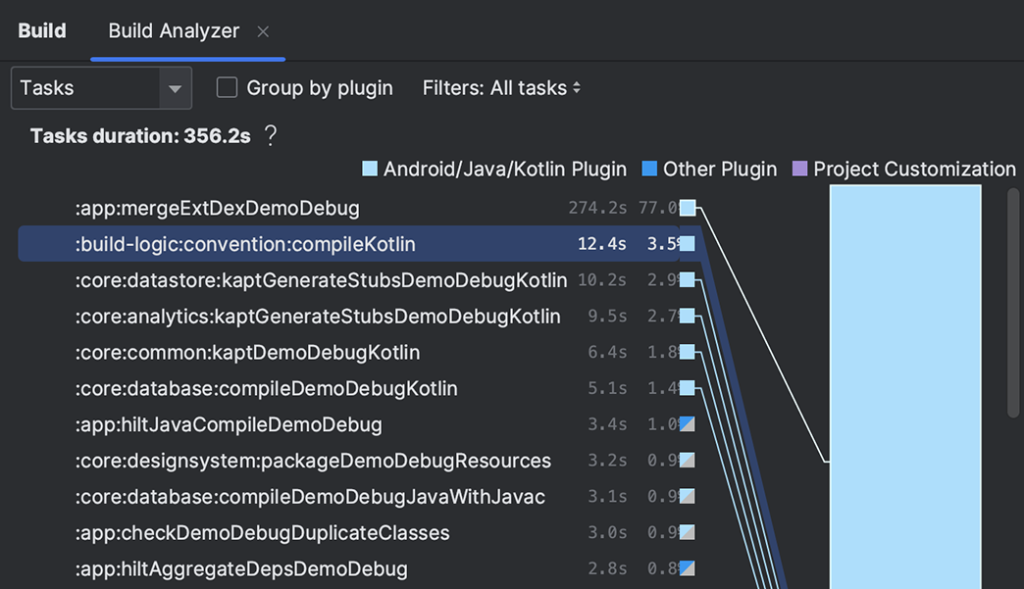Close the Build Analyzer tab
1024x589 pixels.
click(x=263, y=31)
